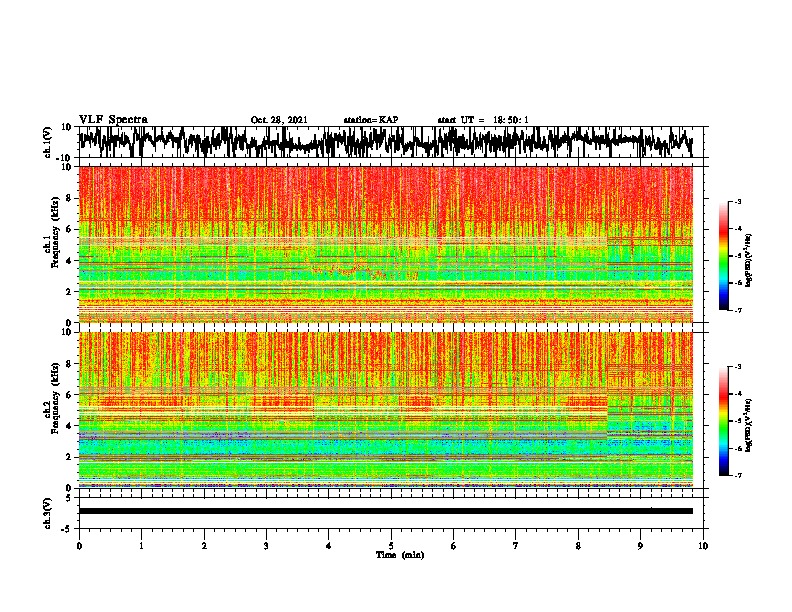Click the ch.1 spectrogram color scale bar
Image resolution: width=792 pixels, height=612 pixels.
tap(724, 256)
